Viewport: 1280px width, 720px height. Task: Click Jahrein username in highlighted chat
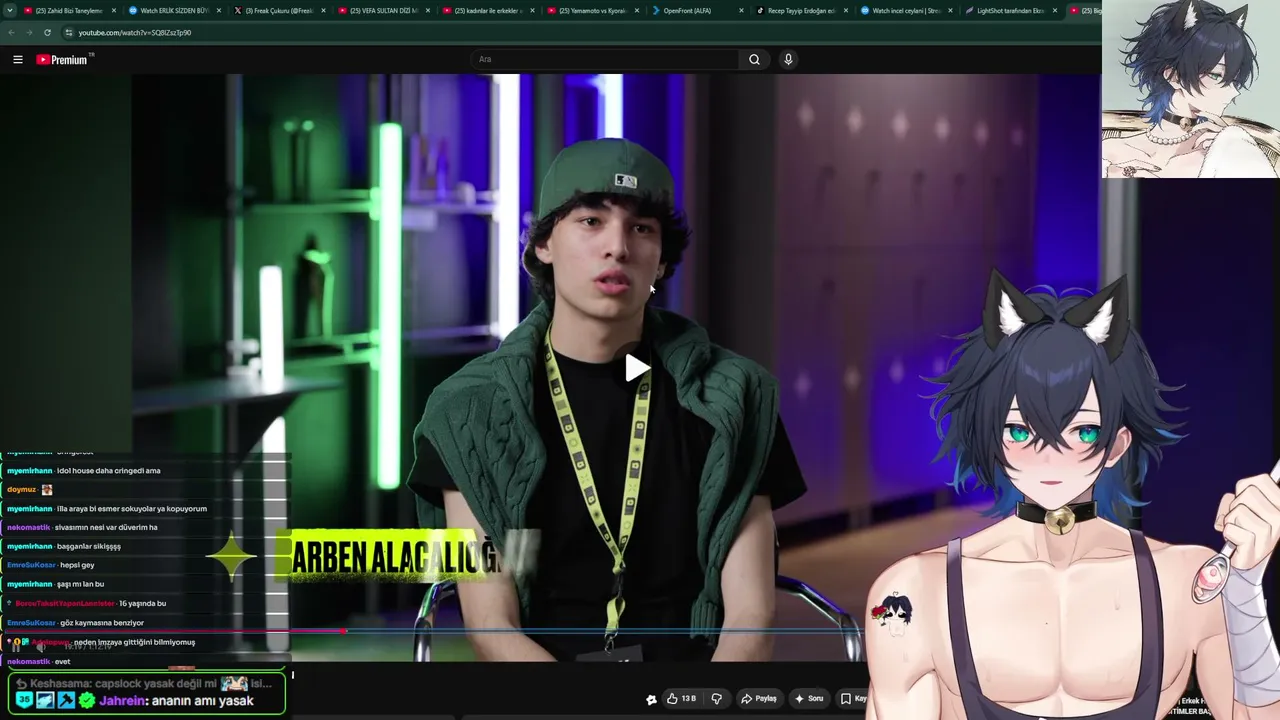point(122,701)
